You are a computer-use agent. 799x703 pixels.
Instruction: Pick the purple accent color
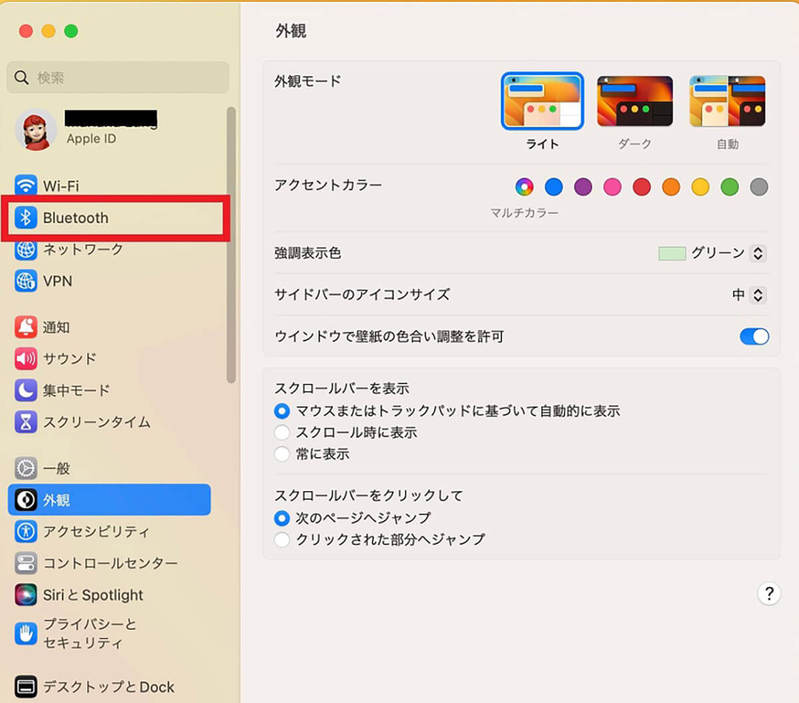coord(583,187)
